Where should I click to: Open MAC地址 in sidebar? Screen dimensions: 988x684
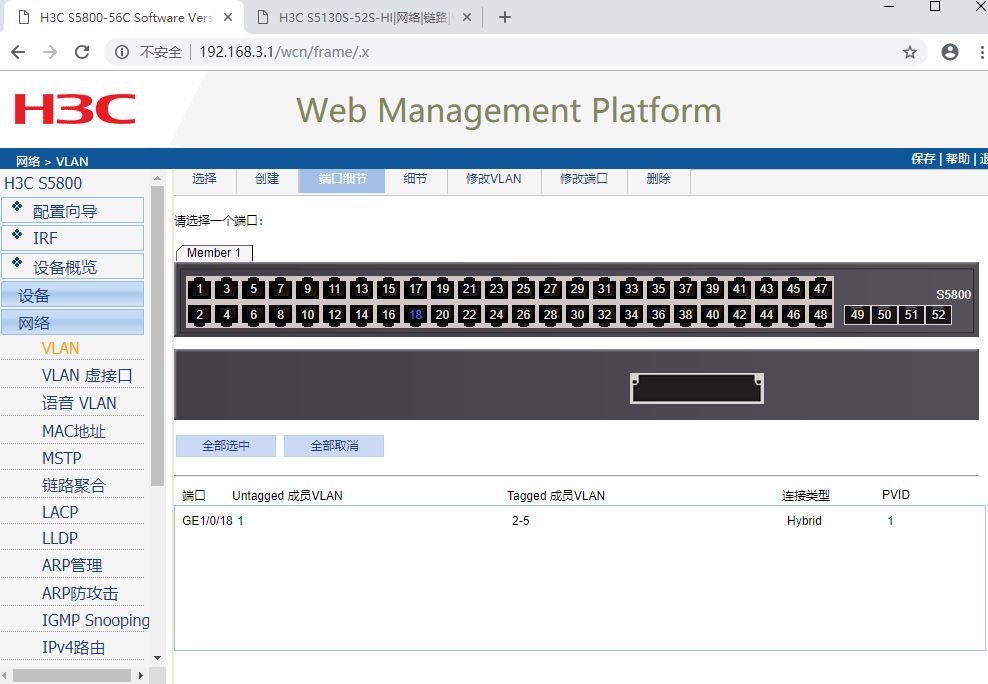(x=74, y=431)
